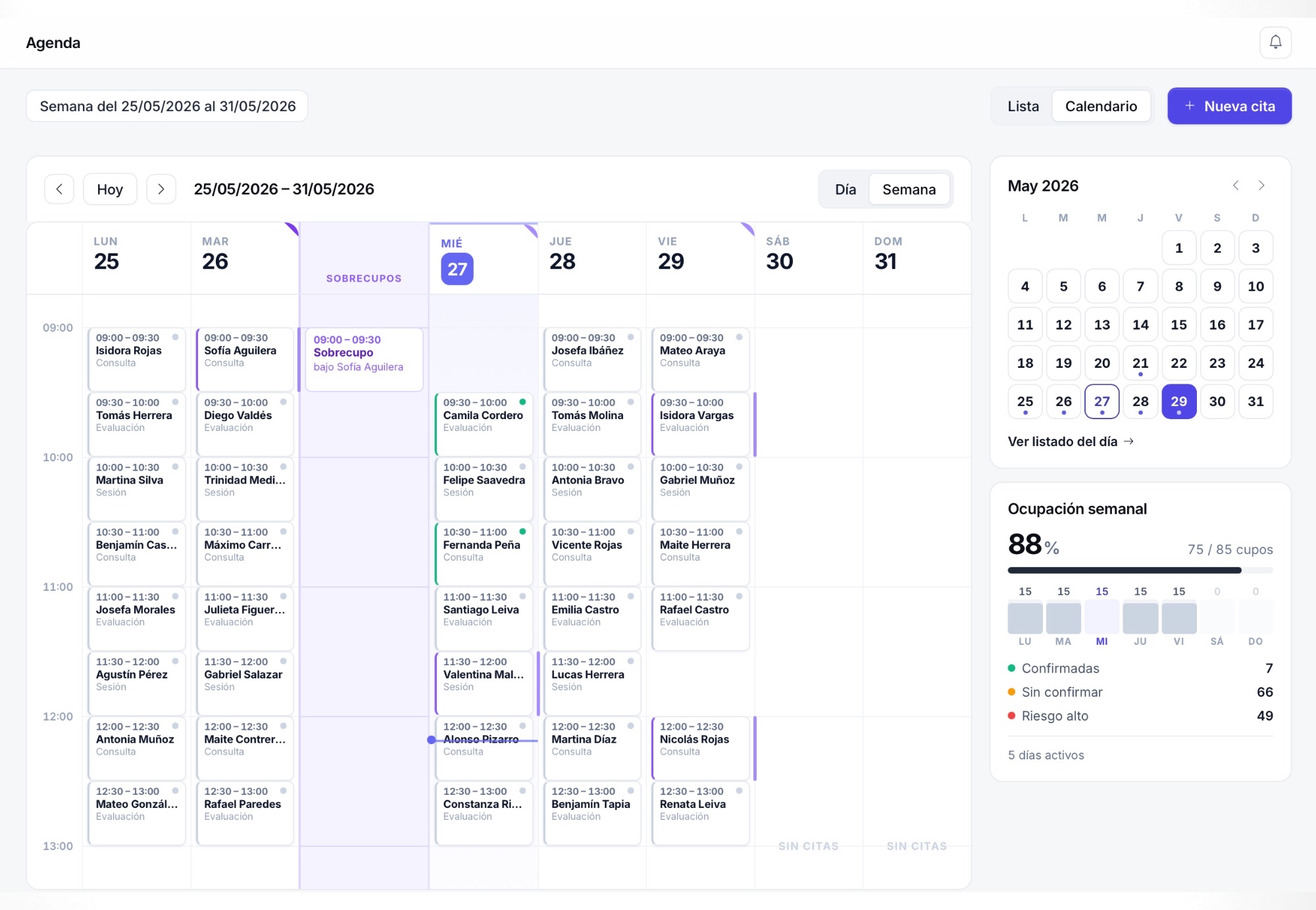Image resolution: width=1316 pixels, height=910 pixels.
Task: Click LUN 25 day header
Action: pos(137,258)
